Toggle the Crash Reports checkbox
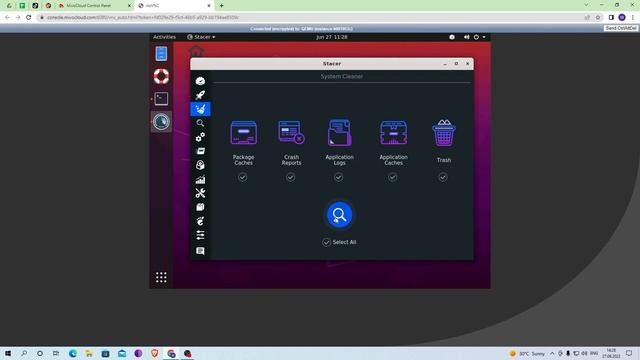The height and width of the screenshot is (360, 640). point(290,177)
